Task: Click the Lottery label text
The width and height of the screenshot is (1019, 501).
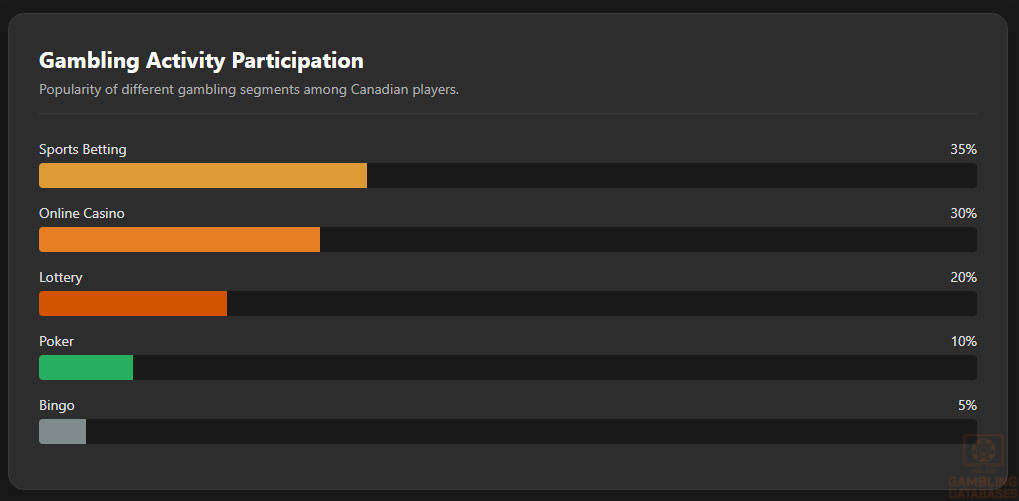Action: [61, 278]
